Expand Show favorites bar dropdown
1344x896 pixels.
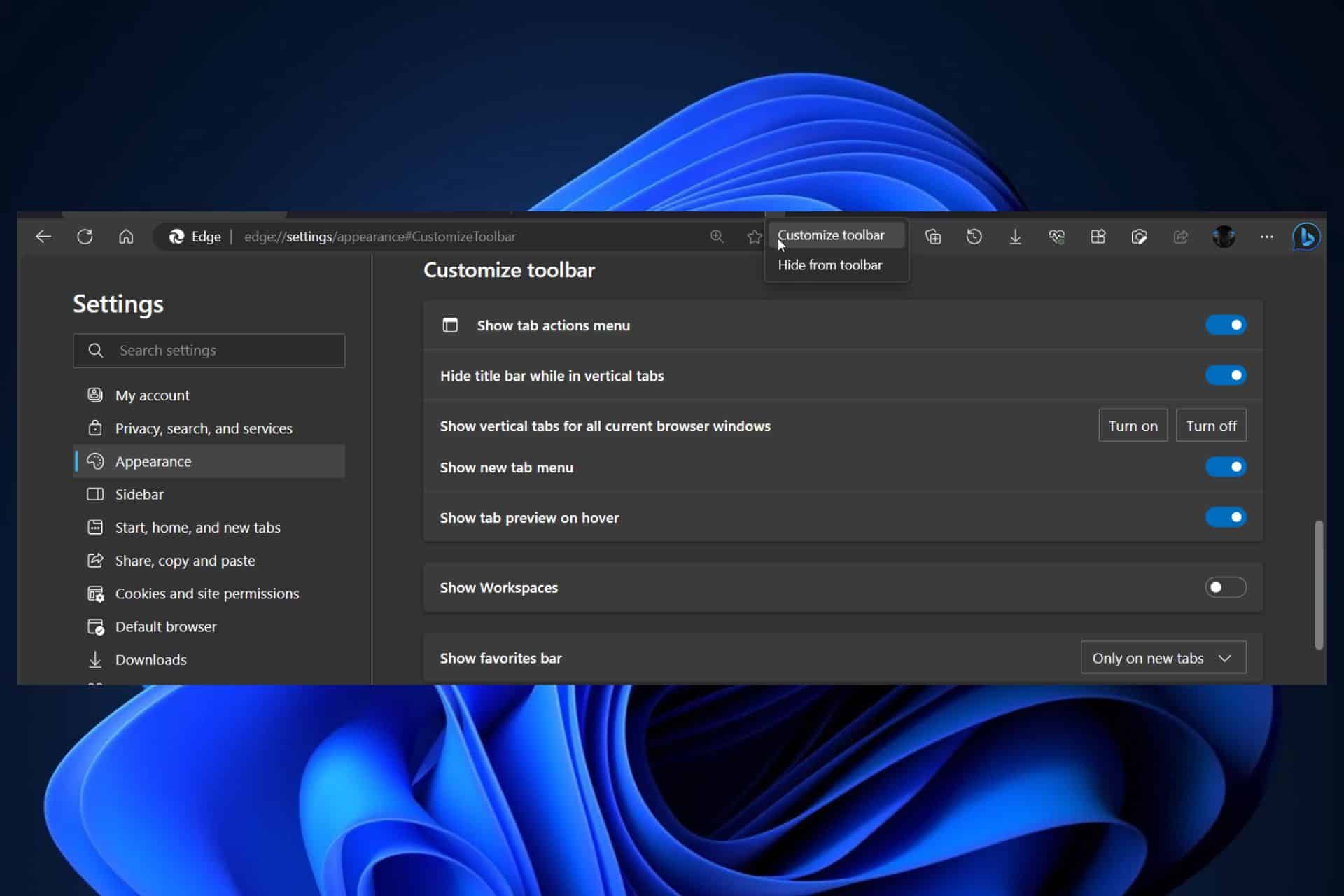(1163, 658)
